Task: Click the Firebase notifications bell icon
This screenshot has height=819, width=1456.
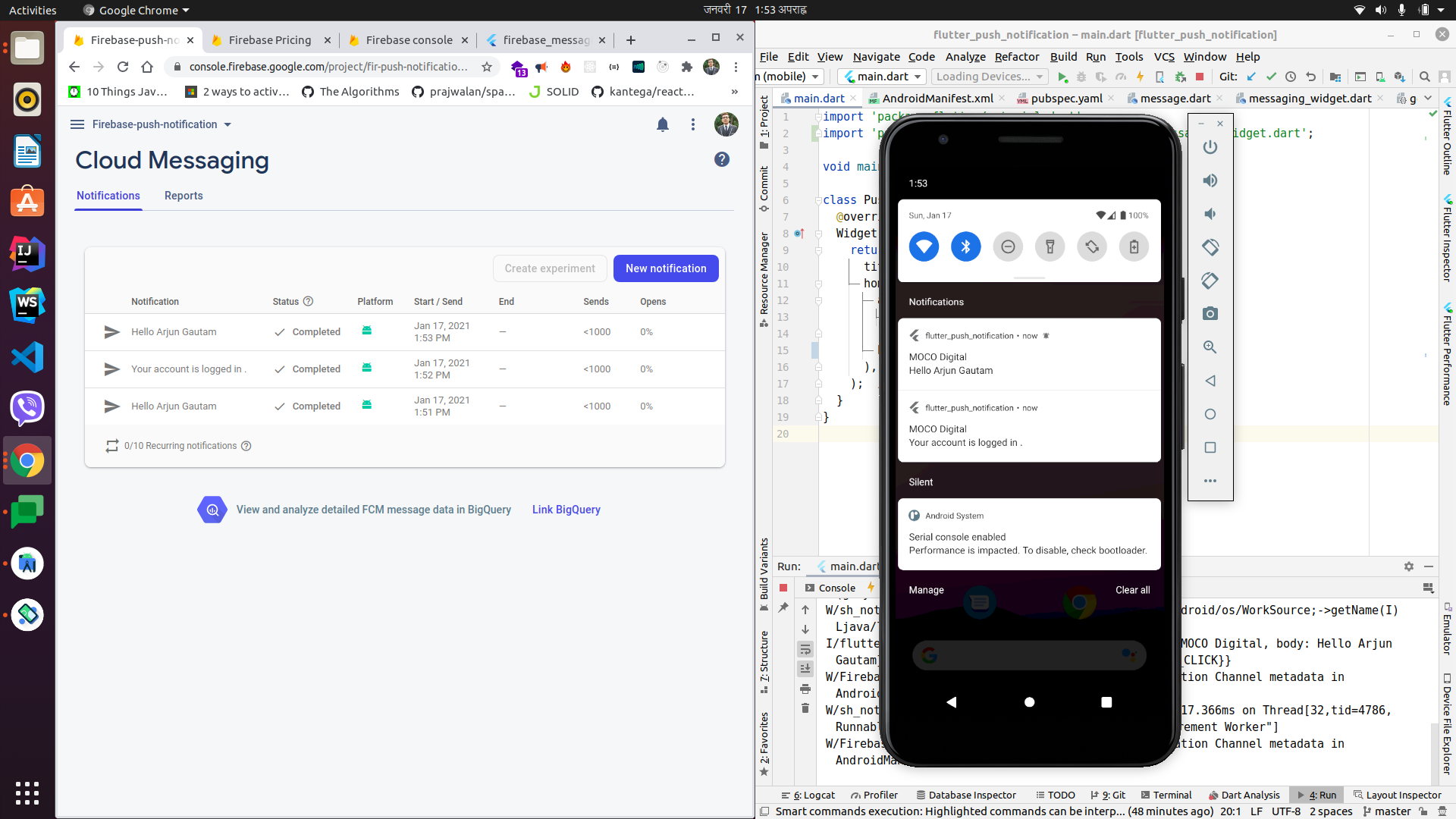Action: [x=662, y=124]
